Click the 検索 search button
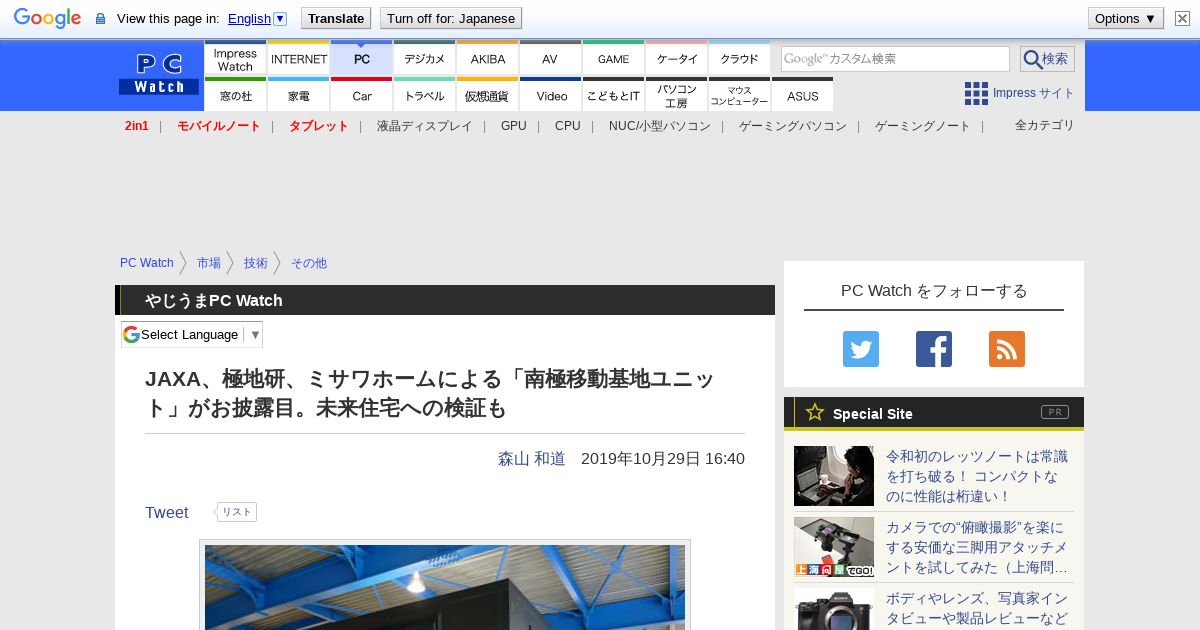1200x630 pixels. click(1047, 59)
